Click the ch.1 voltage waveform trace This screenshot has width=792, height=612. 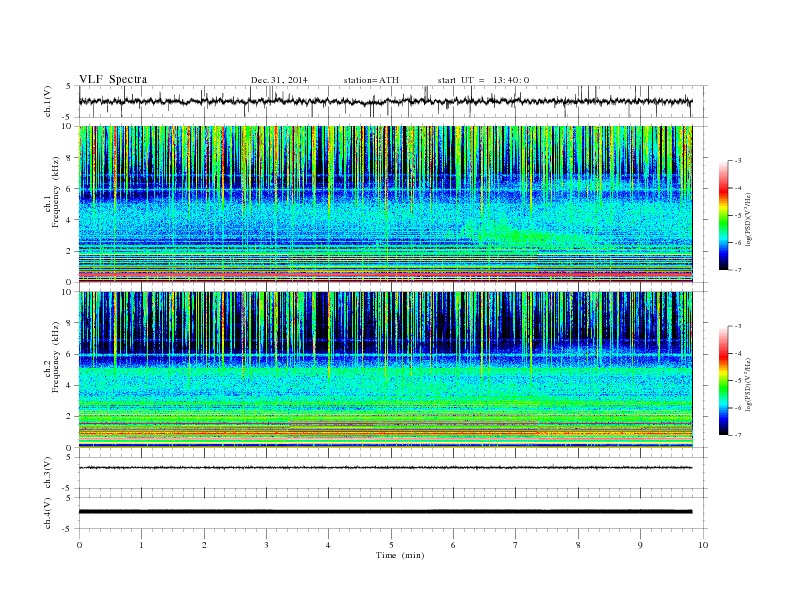click(x=385, y=101)
